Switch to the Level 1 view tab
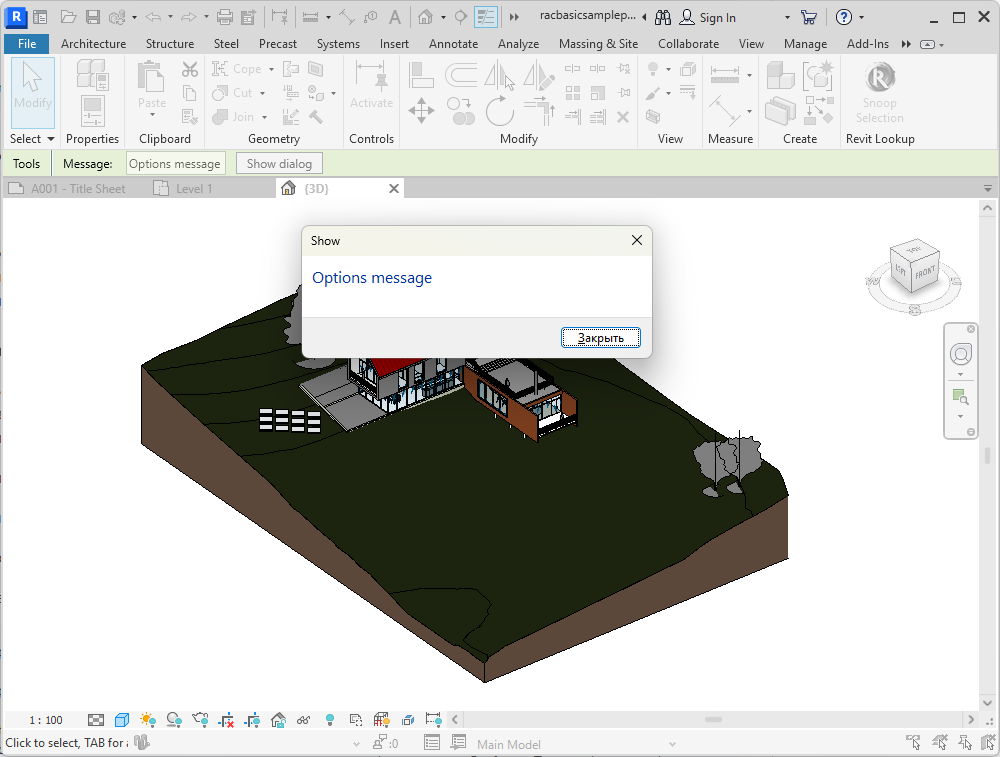The height and width of the screenshot is (757, 1000). [194, 188]
